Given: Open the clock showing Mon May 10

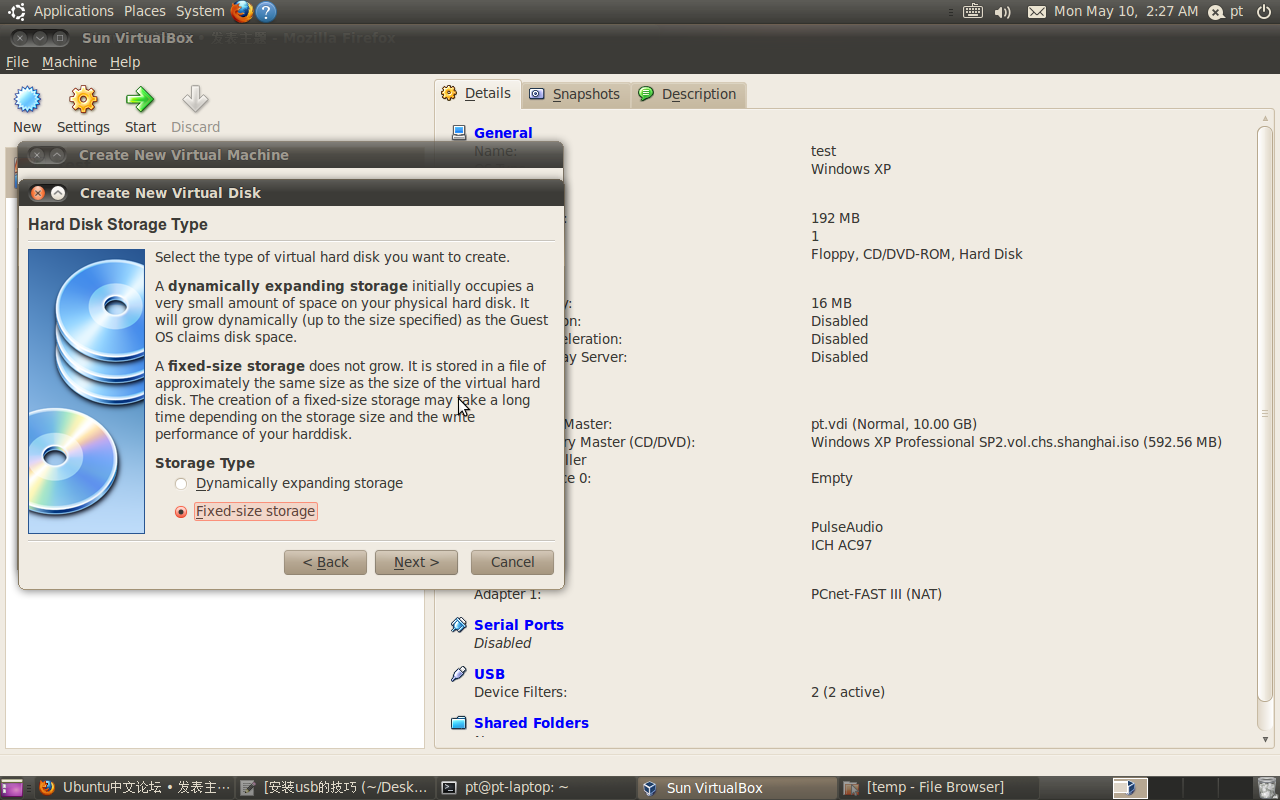Looking at the screenshot, I should (x=1126, y=11).
